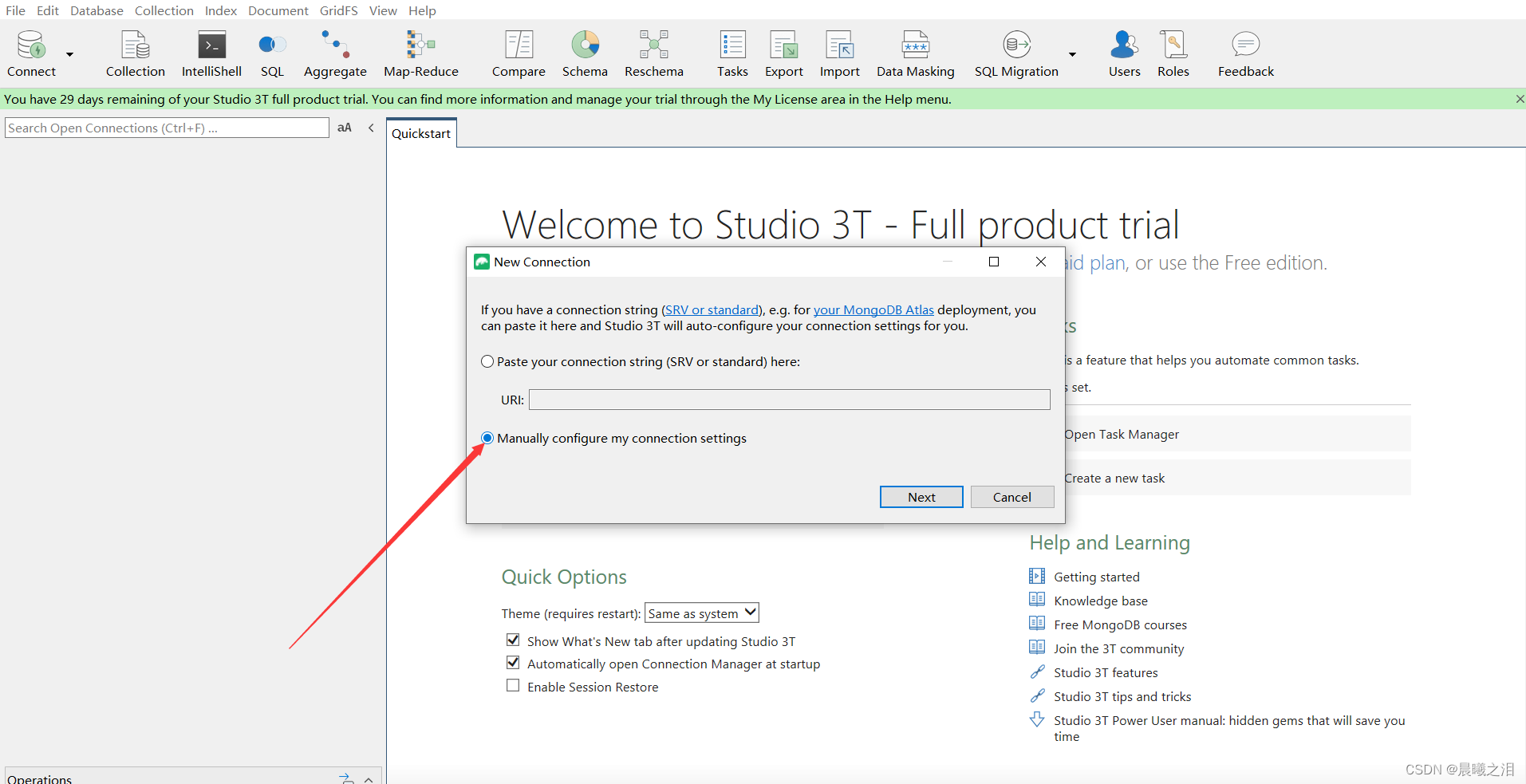Viewport: 1526px width, 784px height.
Task: Open the Roles manager
Action: 1173,53
